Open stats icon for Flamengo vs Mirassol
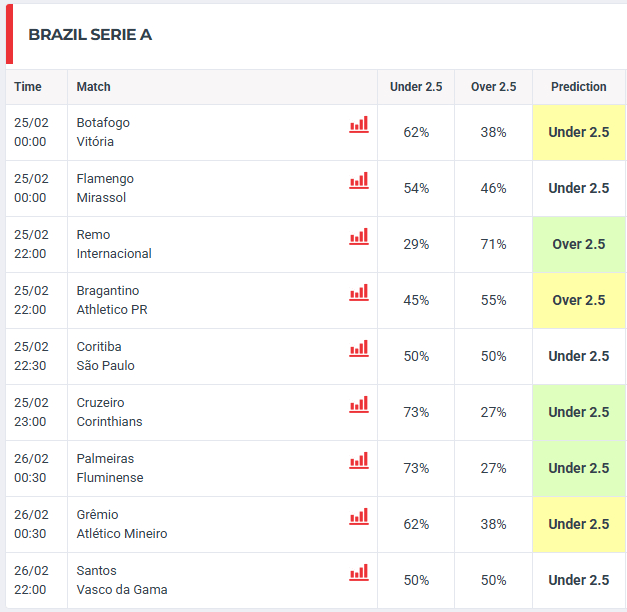The height and width of the screenshot is (612, 627). click(358, 181)
